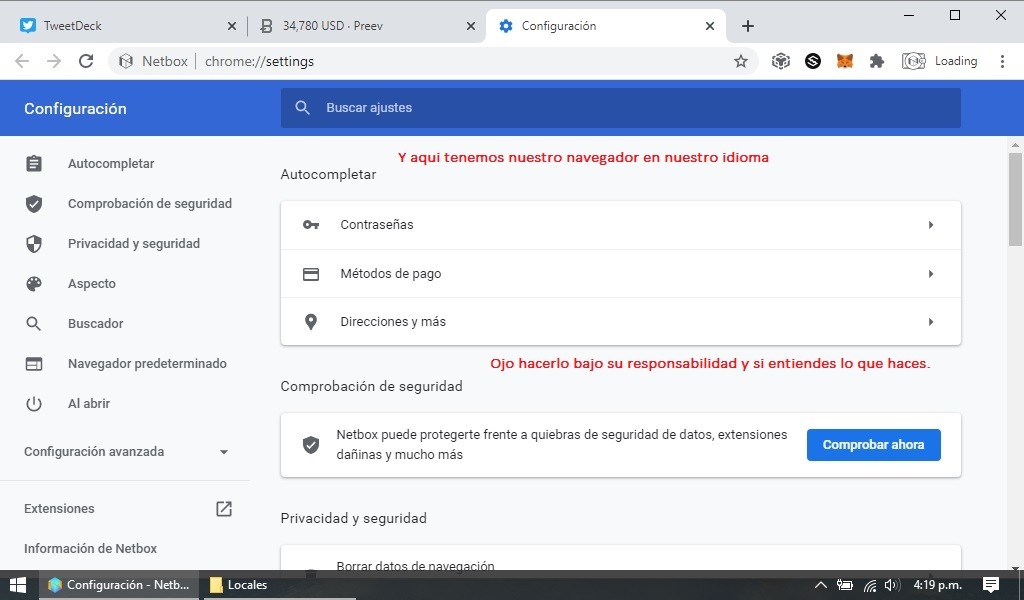Expand the Direcciones y más row arrow
Viewport: 1024px width, 600px height.
tap(931, 322)
